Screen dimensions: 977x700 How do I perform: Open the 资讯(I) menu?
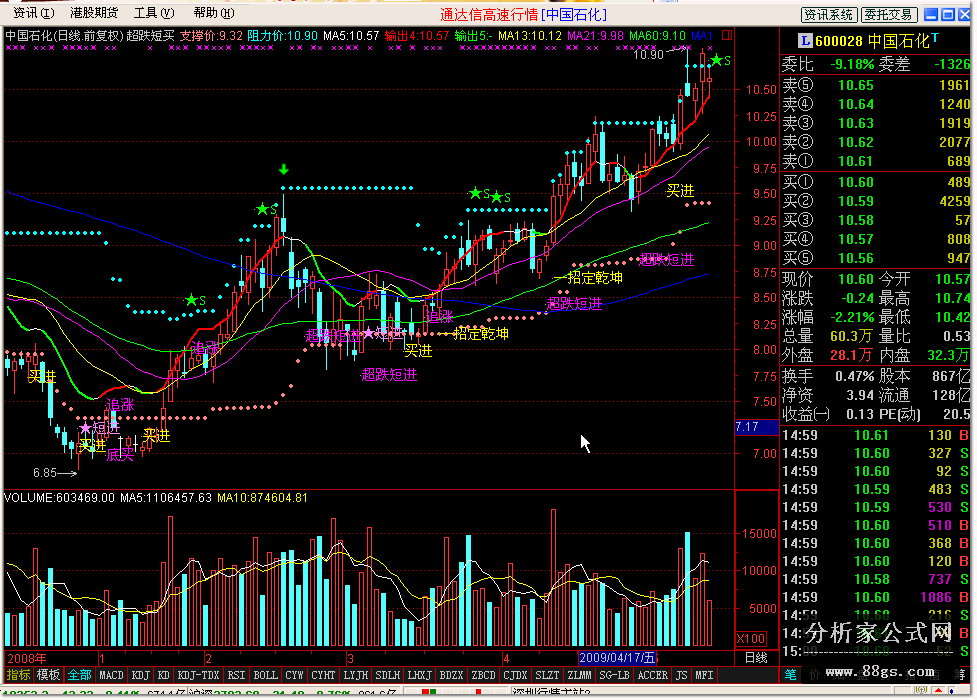coord(34,13)
